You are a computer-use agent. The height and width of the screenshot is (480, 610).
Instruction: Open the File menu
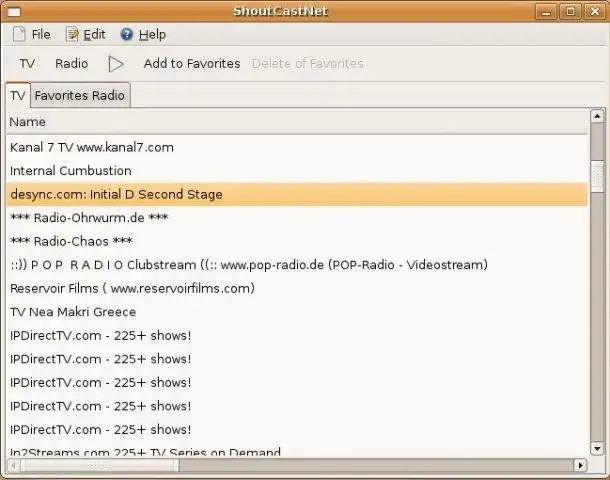click(x=32, y=34)
